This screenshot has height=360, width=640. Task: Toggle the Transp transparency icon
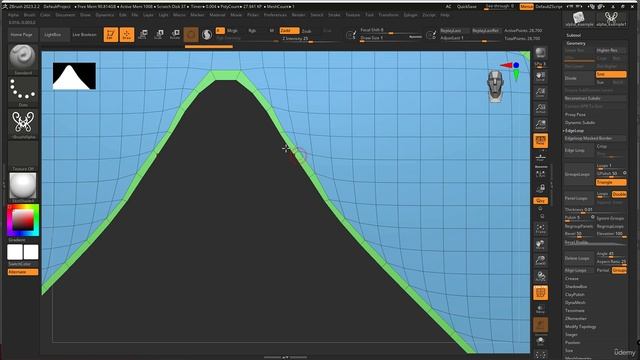pos(540,309)
